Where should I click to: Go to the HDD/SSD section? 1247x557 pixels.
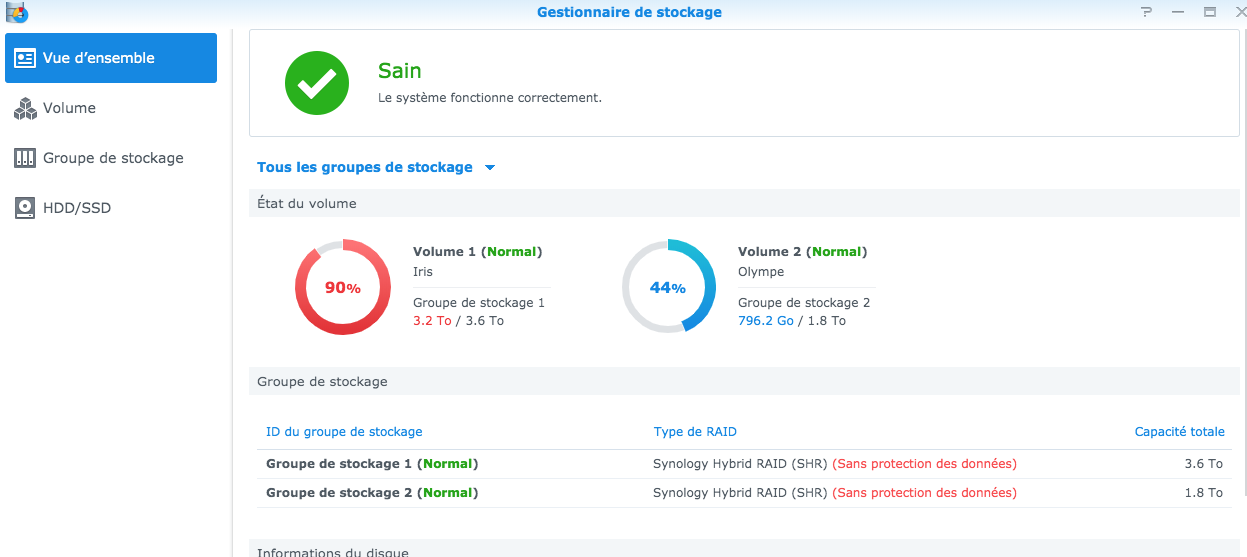pos(111,208)
